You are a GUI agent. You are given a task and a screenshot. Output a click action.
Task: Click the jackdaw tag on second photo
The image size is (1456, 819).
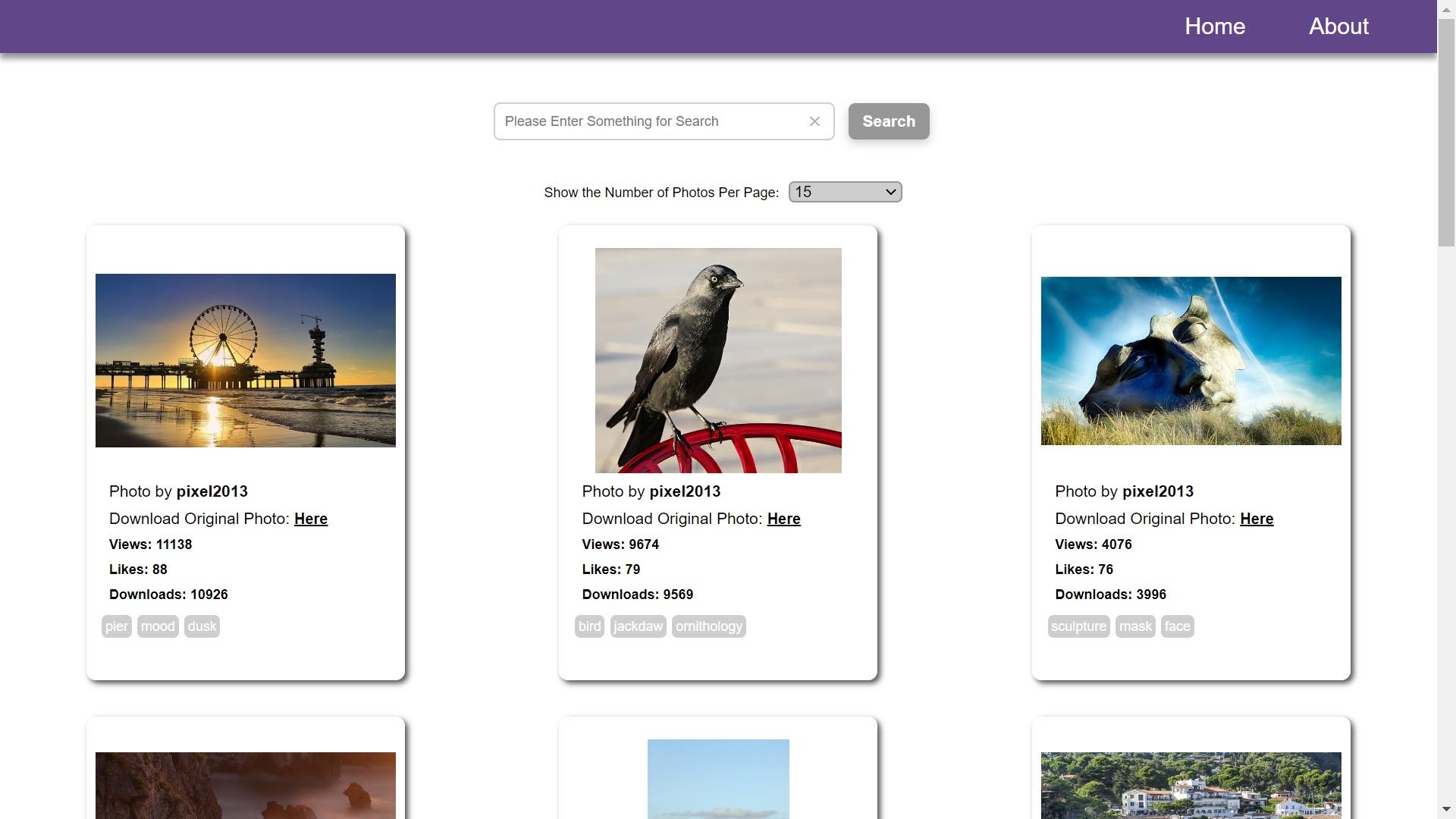(x=638, y=626)
